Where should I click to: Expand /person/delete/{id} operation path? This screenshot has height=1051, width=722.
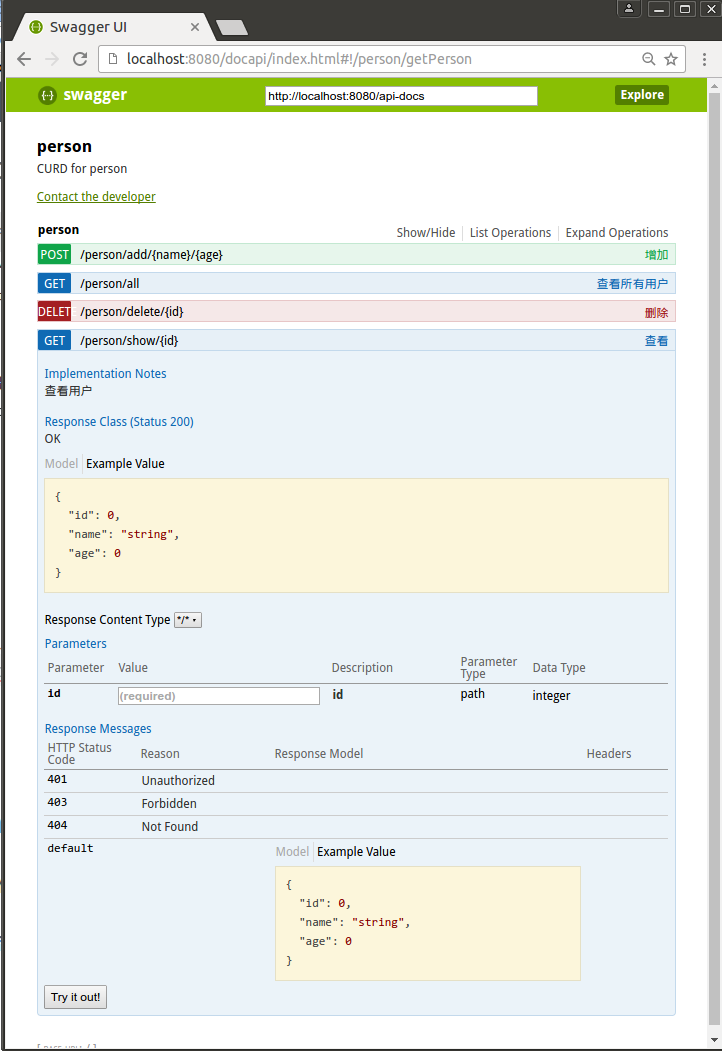[131, 312]
